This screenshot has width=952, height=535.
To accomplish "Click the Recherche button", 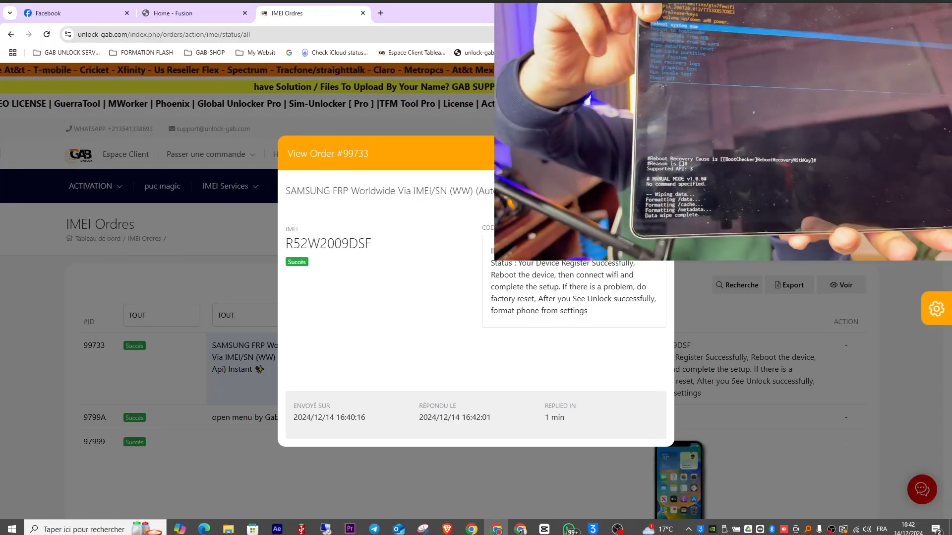I will pos(737,285).
